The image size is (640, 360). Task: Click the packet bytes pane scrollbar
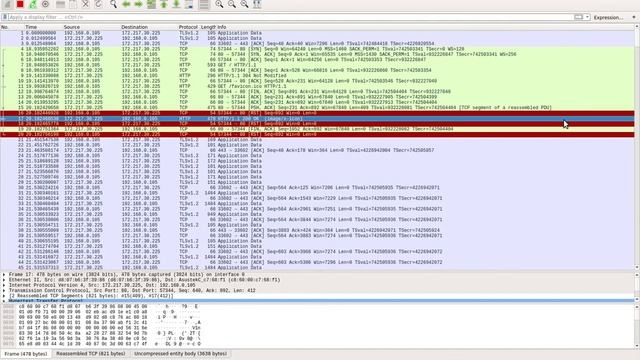tap(637, 326)
